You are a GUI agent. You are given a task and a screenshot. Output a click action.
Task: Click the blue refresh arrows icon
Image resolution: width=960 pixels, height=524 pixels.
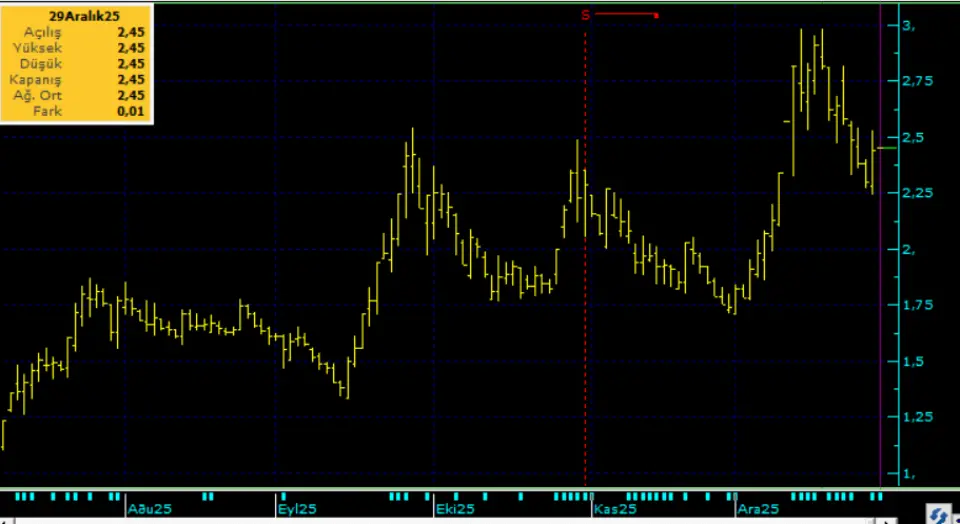[x=940, y=514]
